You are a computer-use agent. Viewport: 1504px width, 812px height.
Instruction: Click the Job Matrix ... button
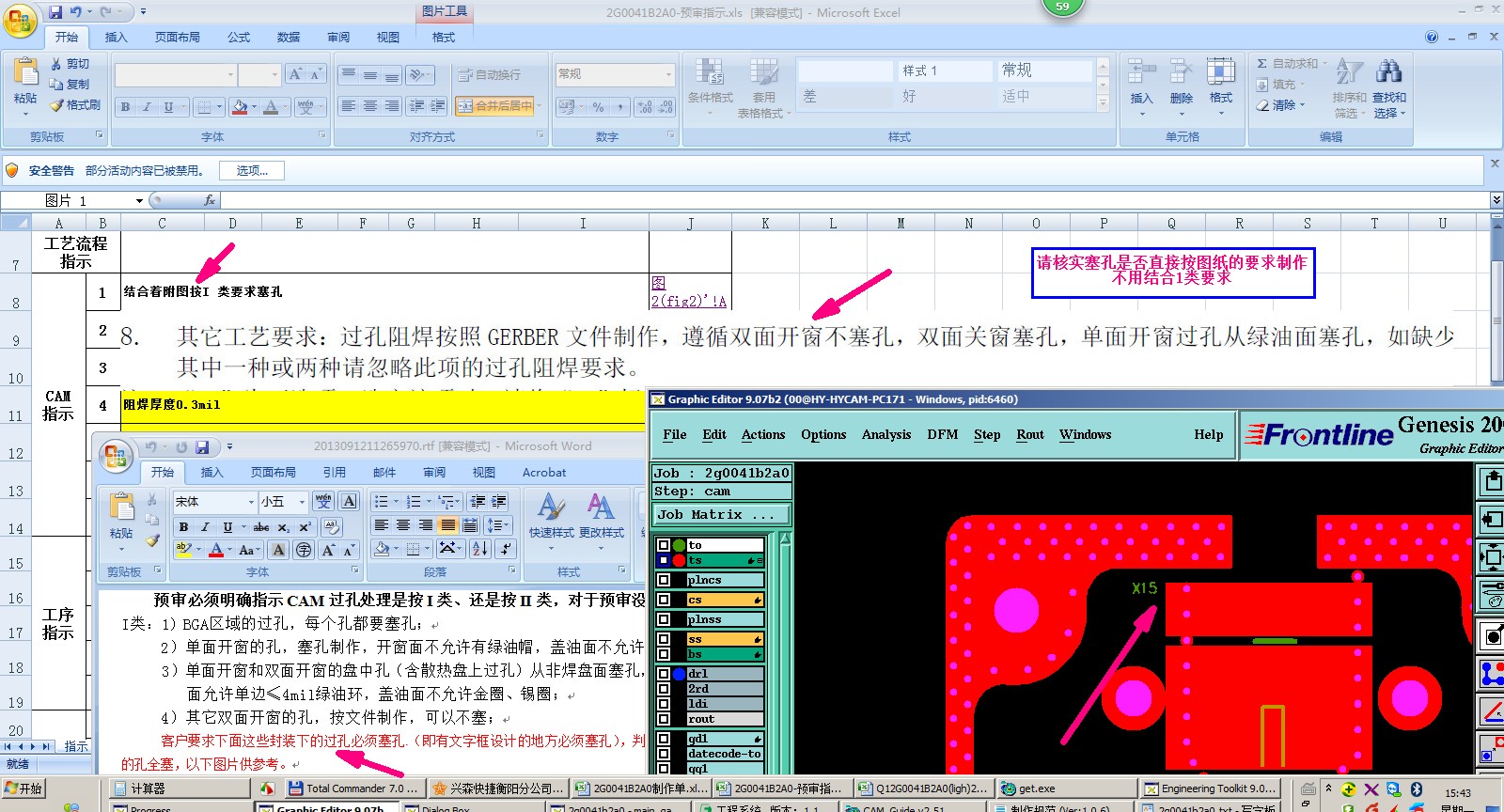coord(722,515)
